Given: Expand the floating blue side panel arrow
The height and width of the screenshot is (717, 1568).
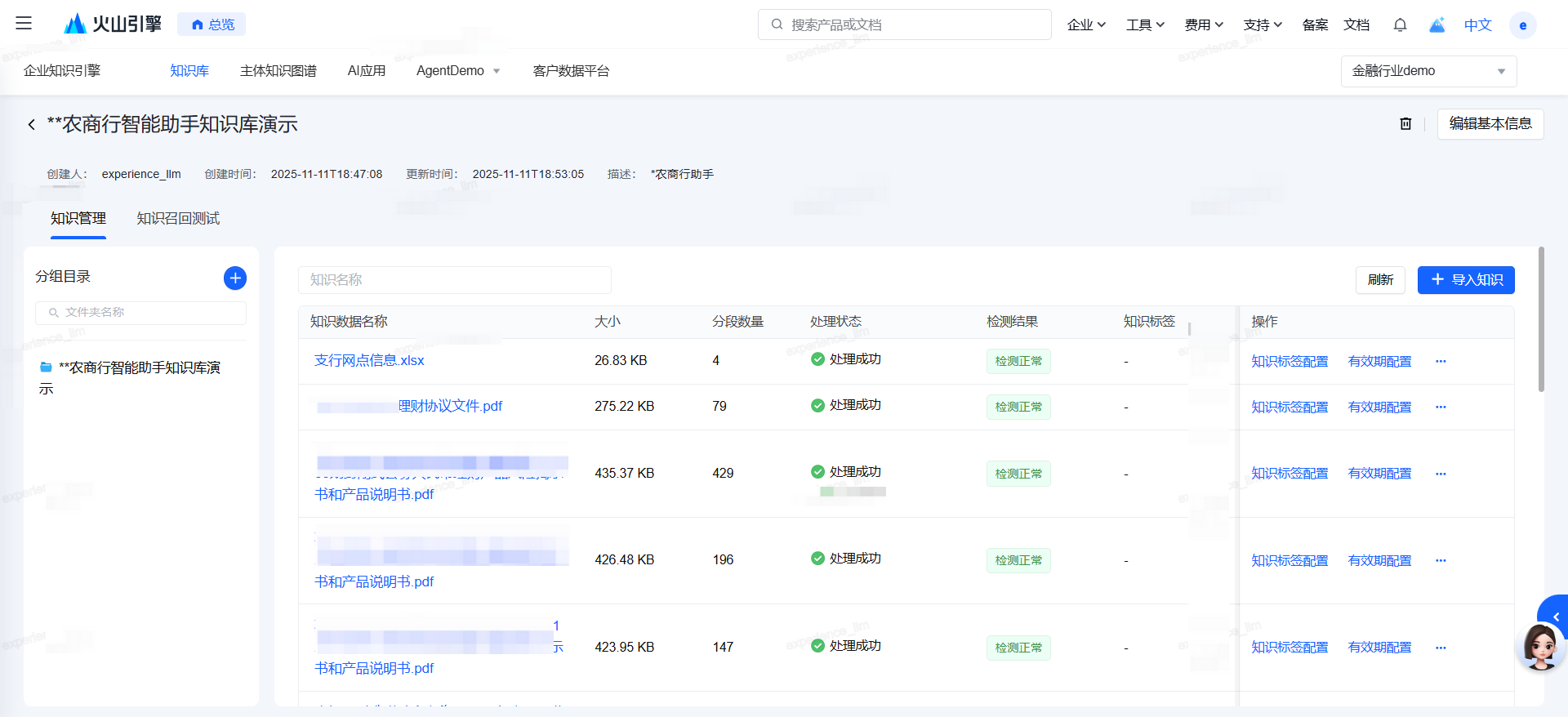Looking at the screenshot, I should (1556, 617).
